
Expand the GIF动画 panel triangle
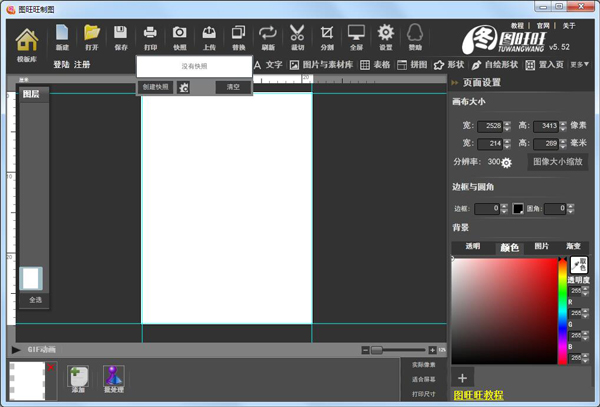(16, 349)
